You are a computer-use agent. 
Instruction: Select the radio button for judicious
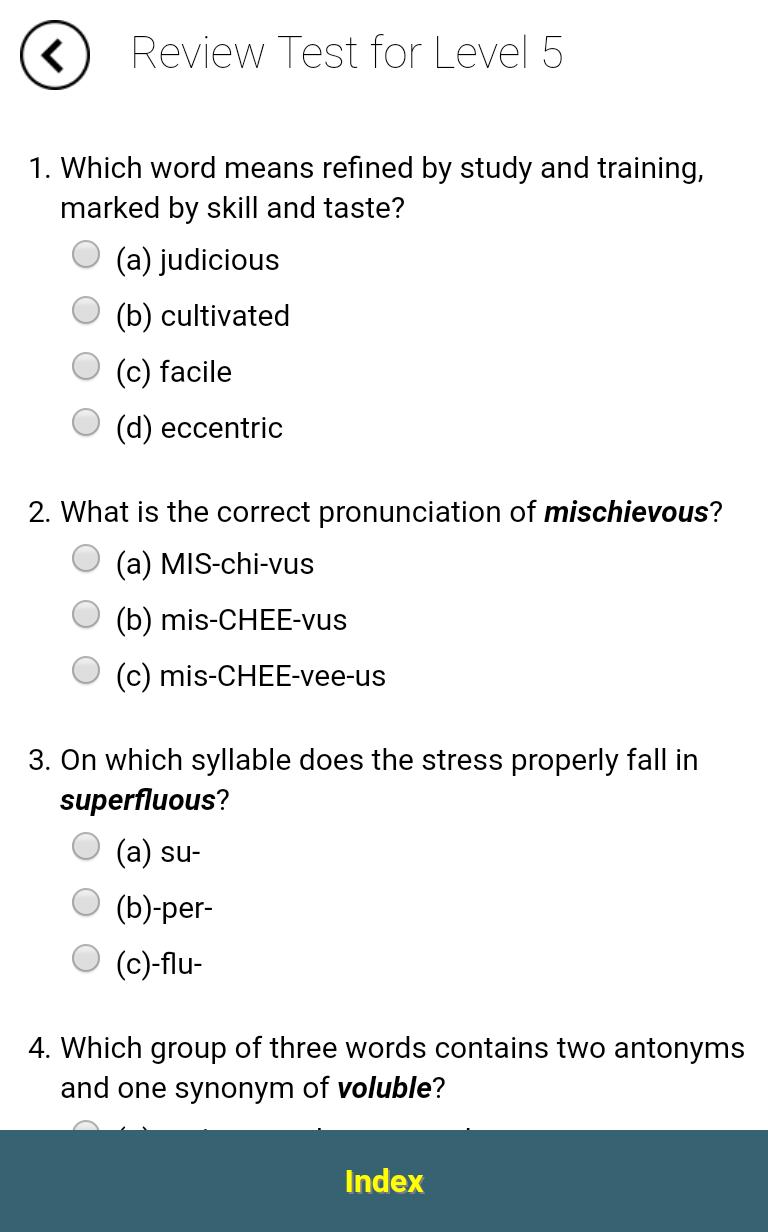[86, 254]
